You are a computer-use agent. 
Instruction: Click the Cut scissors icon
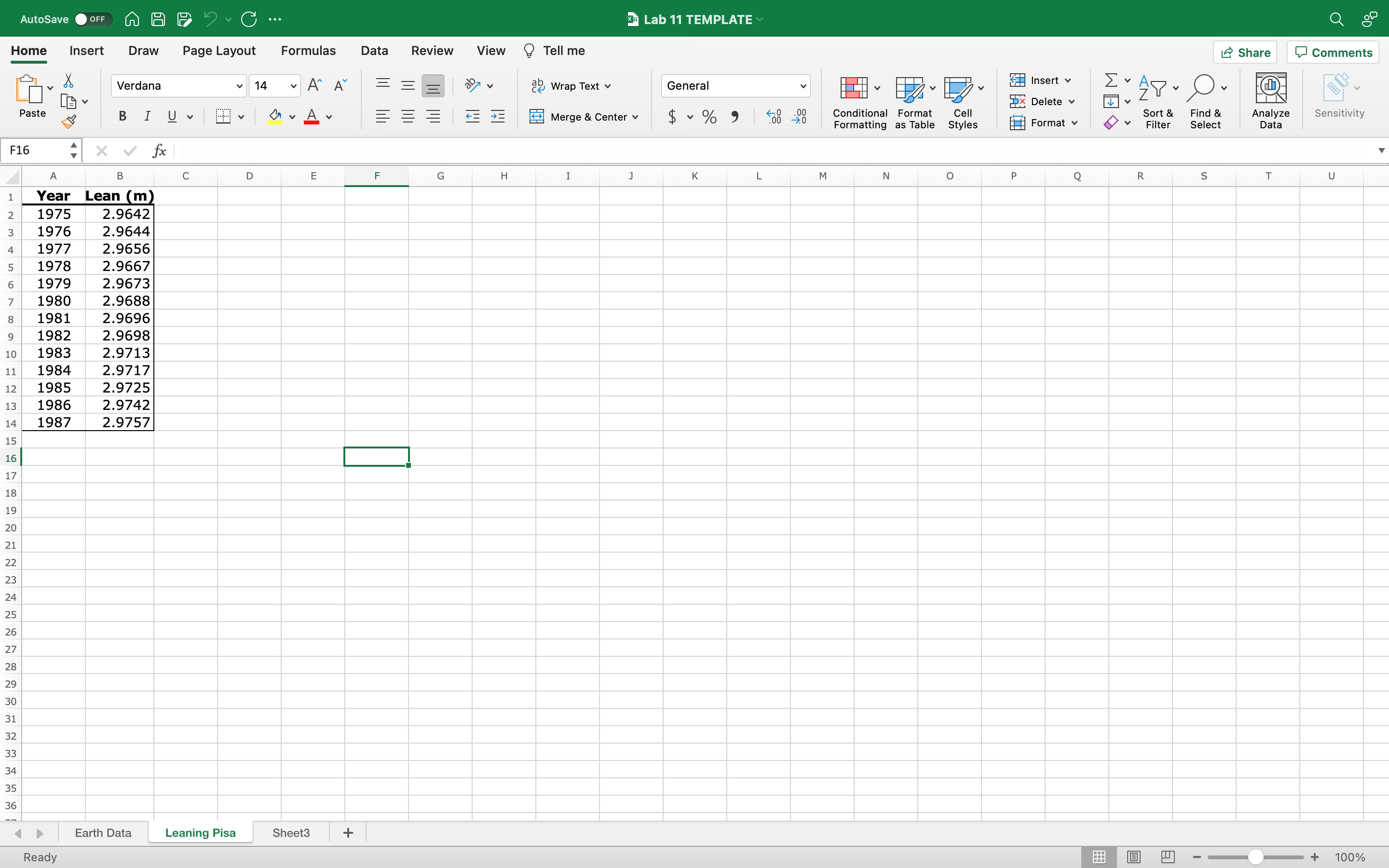[68, 81]
